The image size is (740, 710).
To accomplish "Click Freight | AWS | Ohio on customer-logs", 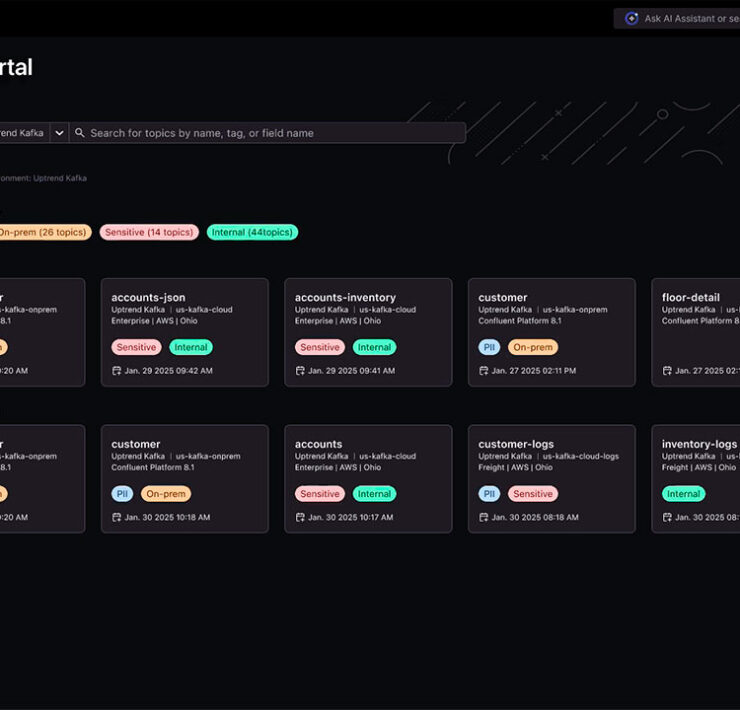I will (x=515, y=467).
